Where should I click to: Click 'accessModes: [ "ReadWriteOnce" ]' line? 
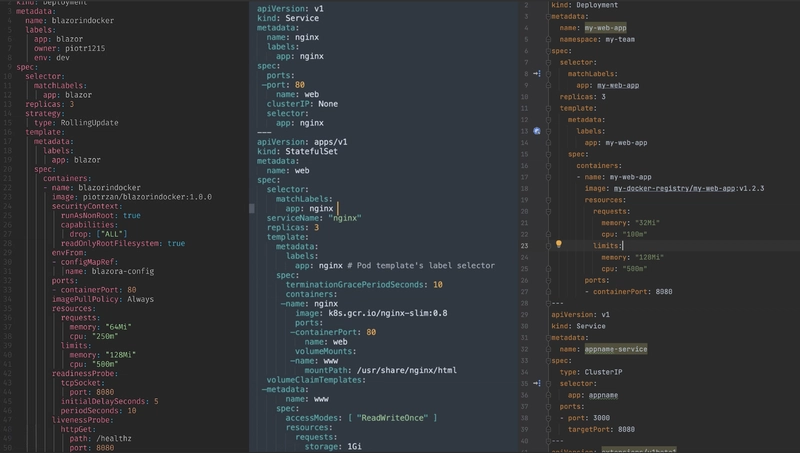(x=361, y=418)
